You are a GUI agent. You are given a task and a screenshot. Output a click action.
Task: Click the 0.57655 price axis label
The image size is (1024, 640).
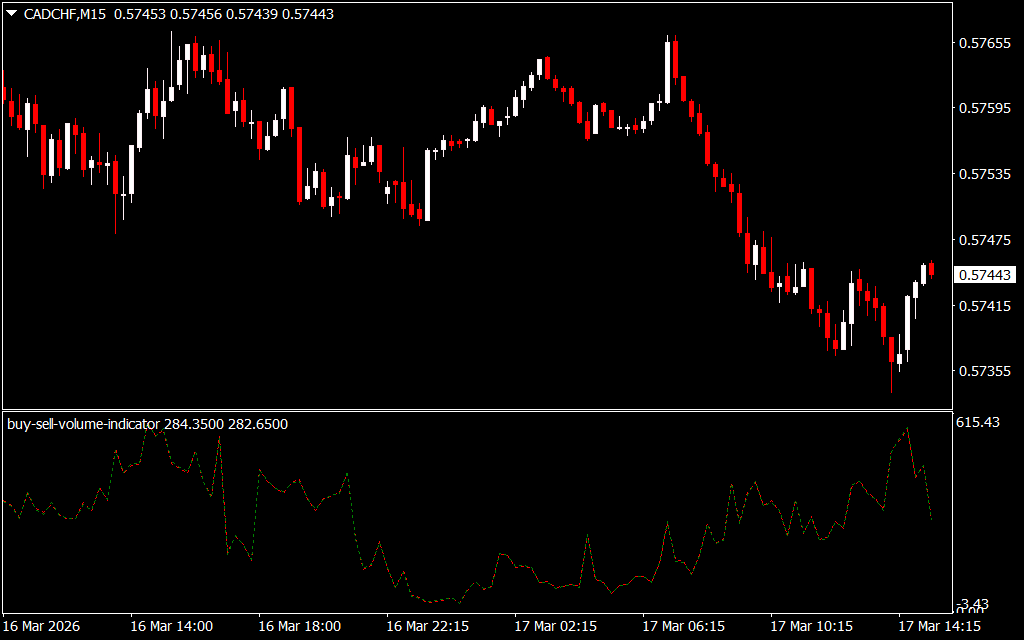point(984,44)
